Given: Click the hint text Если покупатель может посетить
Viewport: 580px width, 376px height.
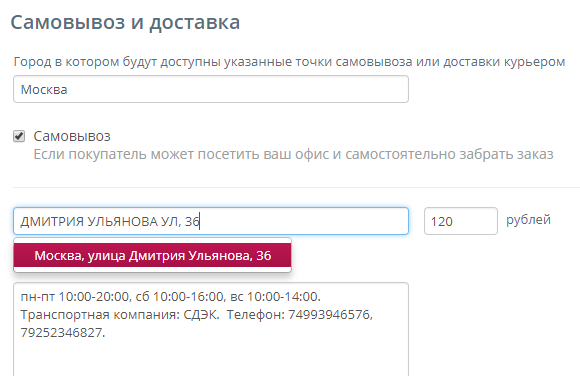Looking at the screenshot, I should [x=293, y=154].
